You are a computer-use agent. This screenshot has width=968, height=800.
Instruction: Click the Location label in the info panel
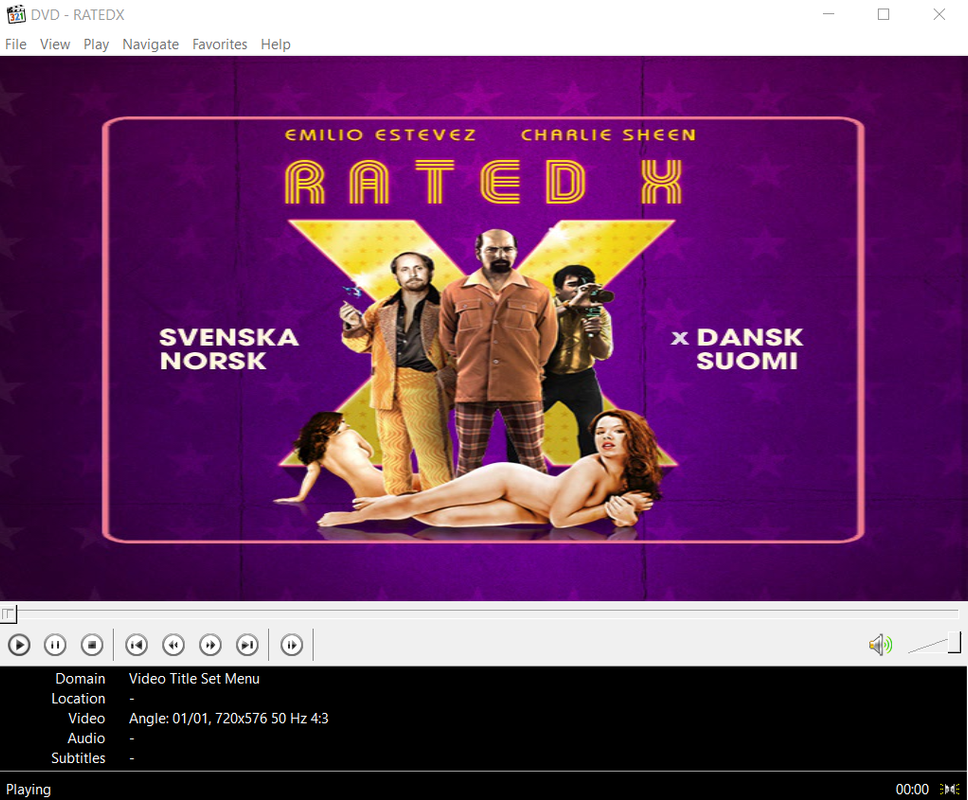(78, 699)
